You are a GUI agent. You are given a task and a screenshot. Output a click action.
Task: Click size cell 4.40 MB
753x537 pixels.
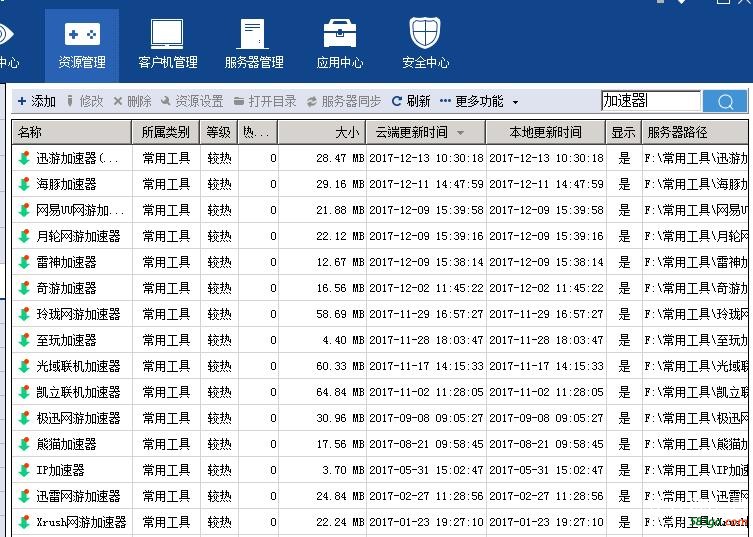(343, 340)
